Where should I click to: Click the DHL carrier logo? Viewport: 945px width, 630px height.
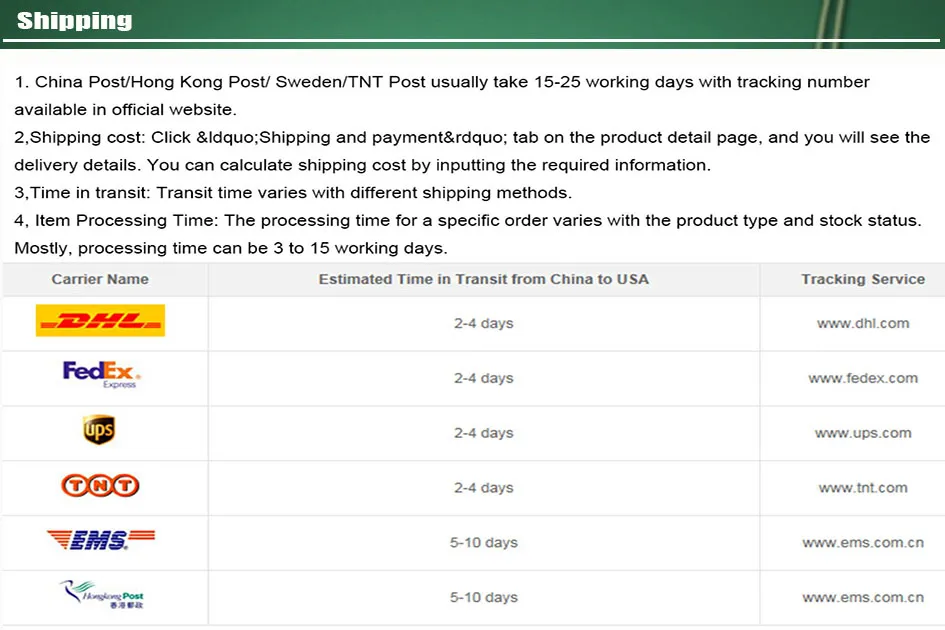[100, 321]
